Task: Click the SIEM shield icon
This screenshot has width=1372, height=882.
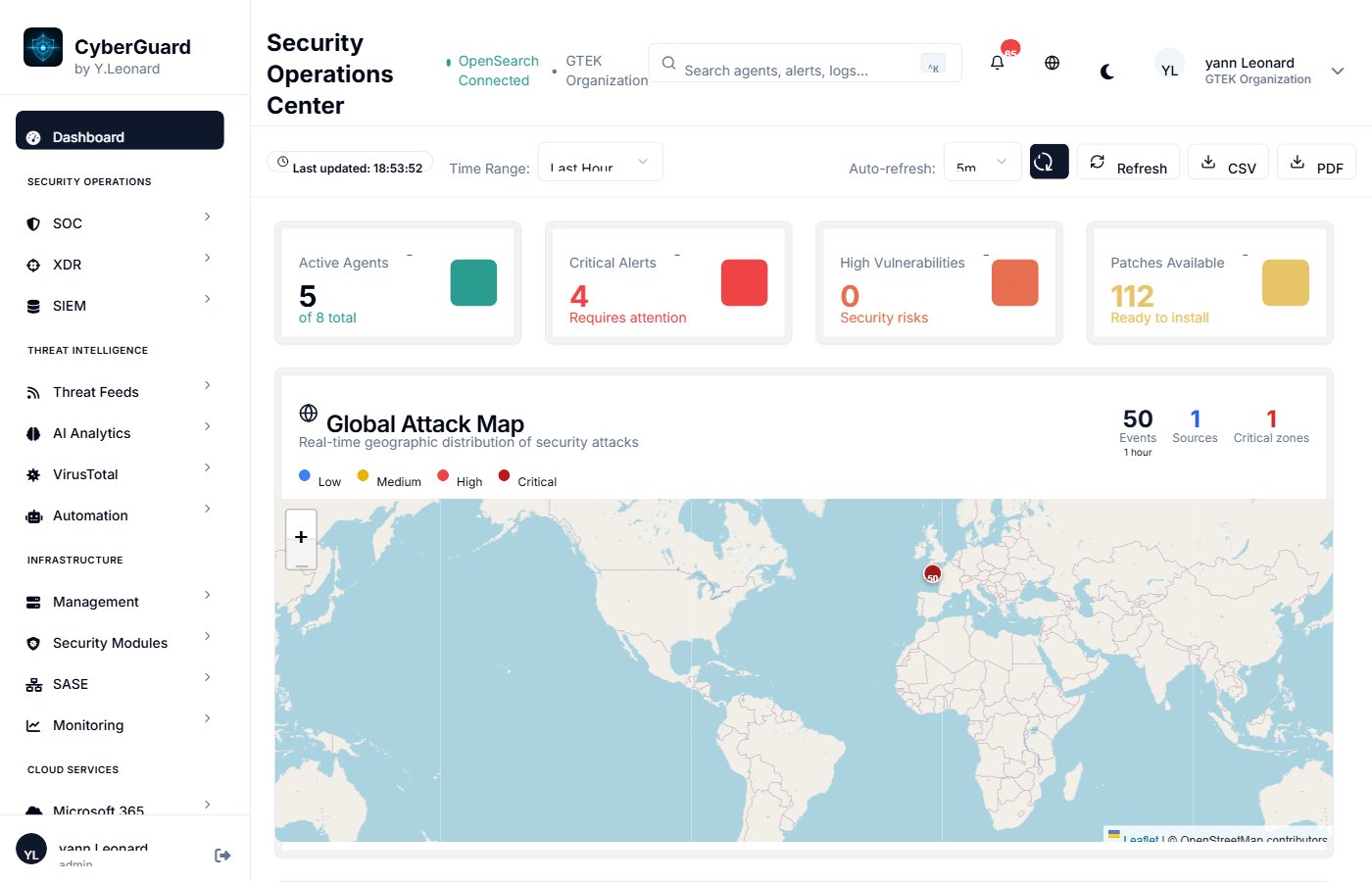Action: tap(34, 305)
